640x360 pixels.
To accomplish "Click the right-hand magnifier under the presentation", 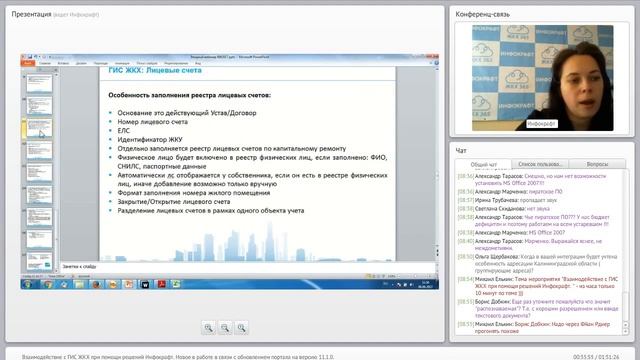I will (x=241, y=327).
